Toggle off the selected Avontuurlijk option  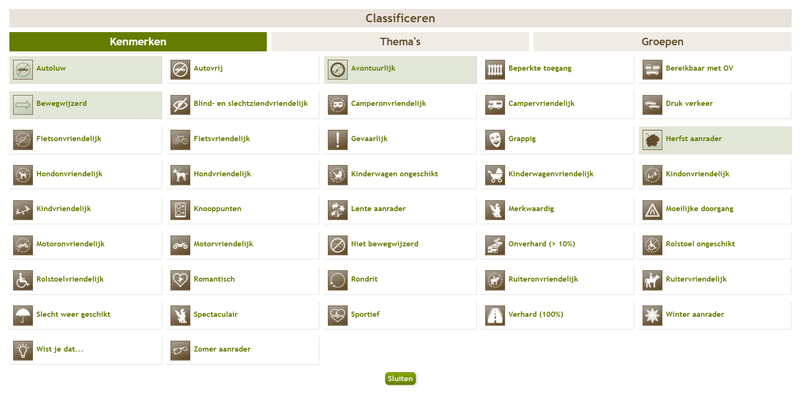(x=401, y=69)
